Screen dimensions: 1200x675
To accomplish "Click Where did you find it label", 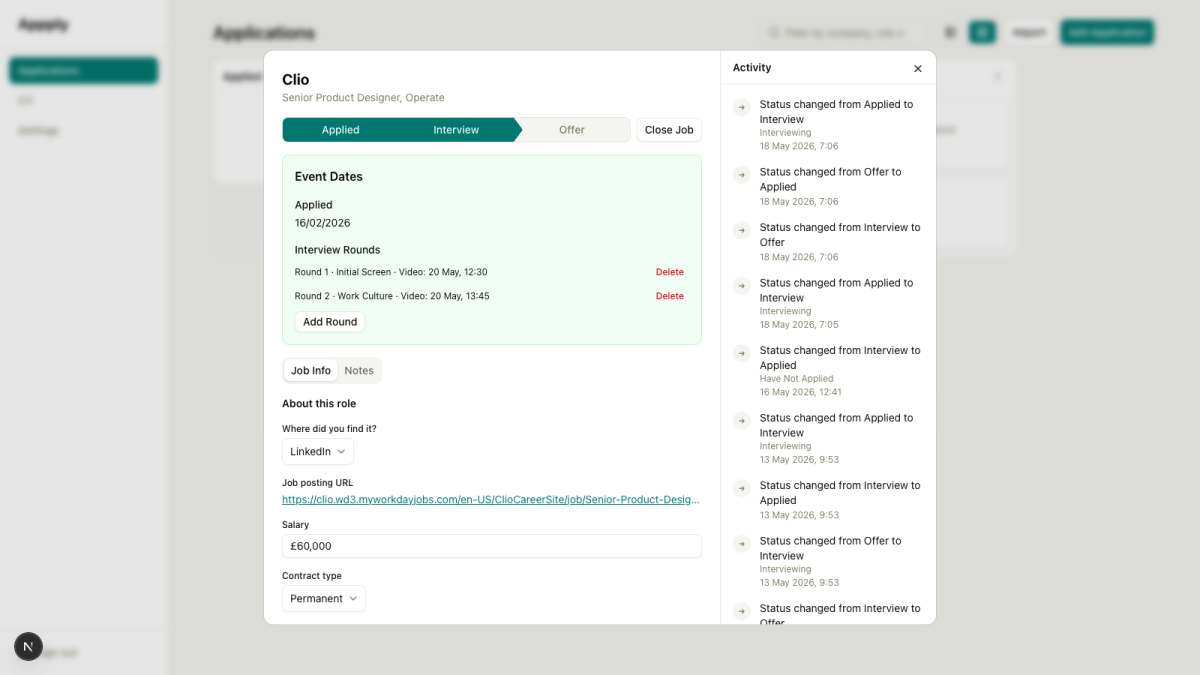I will click(x=329, y=429).
